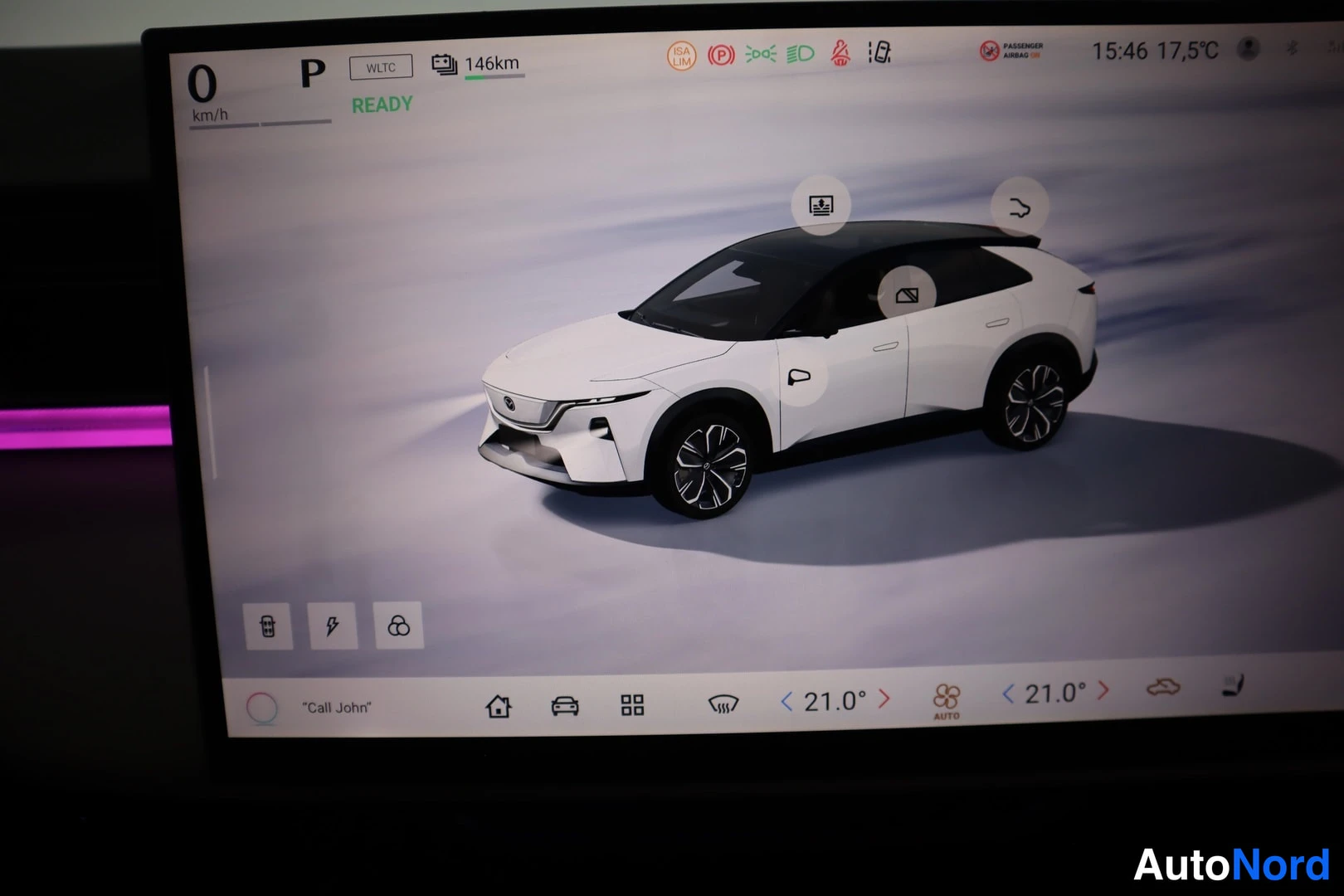Tap the Bluetooth status icon

(x=1292, y=48)
